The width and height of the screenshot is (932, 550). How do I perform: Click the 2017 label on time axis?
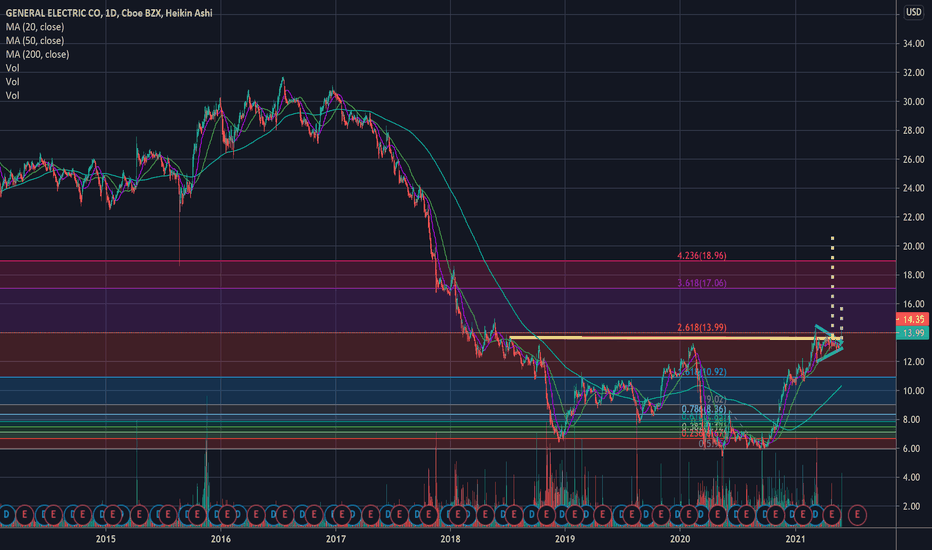[336, 539]
